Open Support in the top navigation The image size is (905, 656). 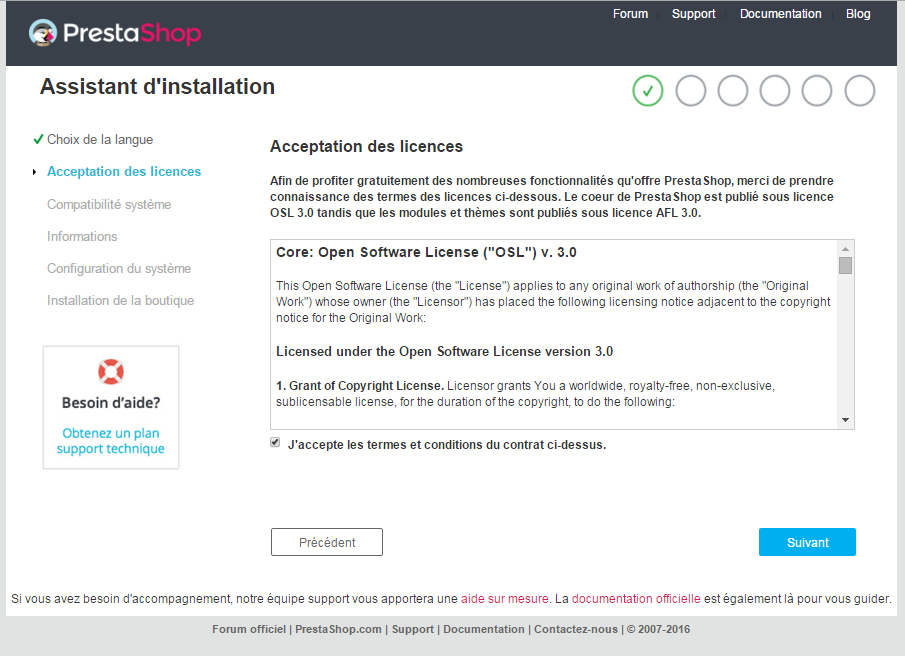[x=693, y=14]
